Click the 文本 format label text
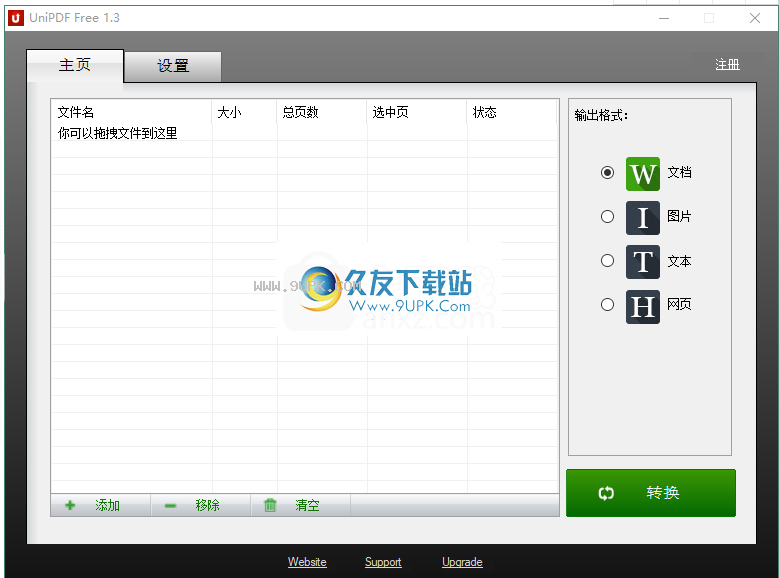The image size is (779, 578). point(679,261)
